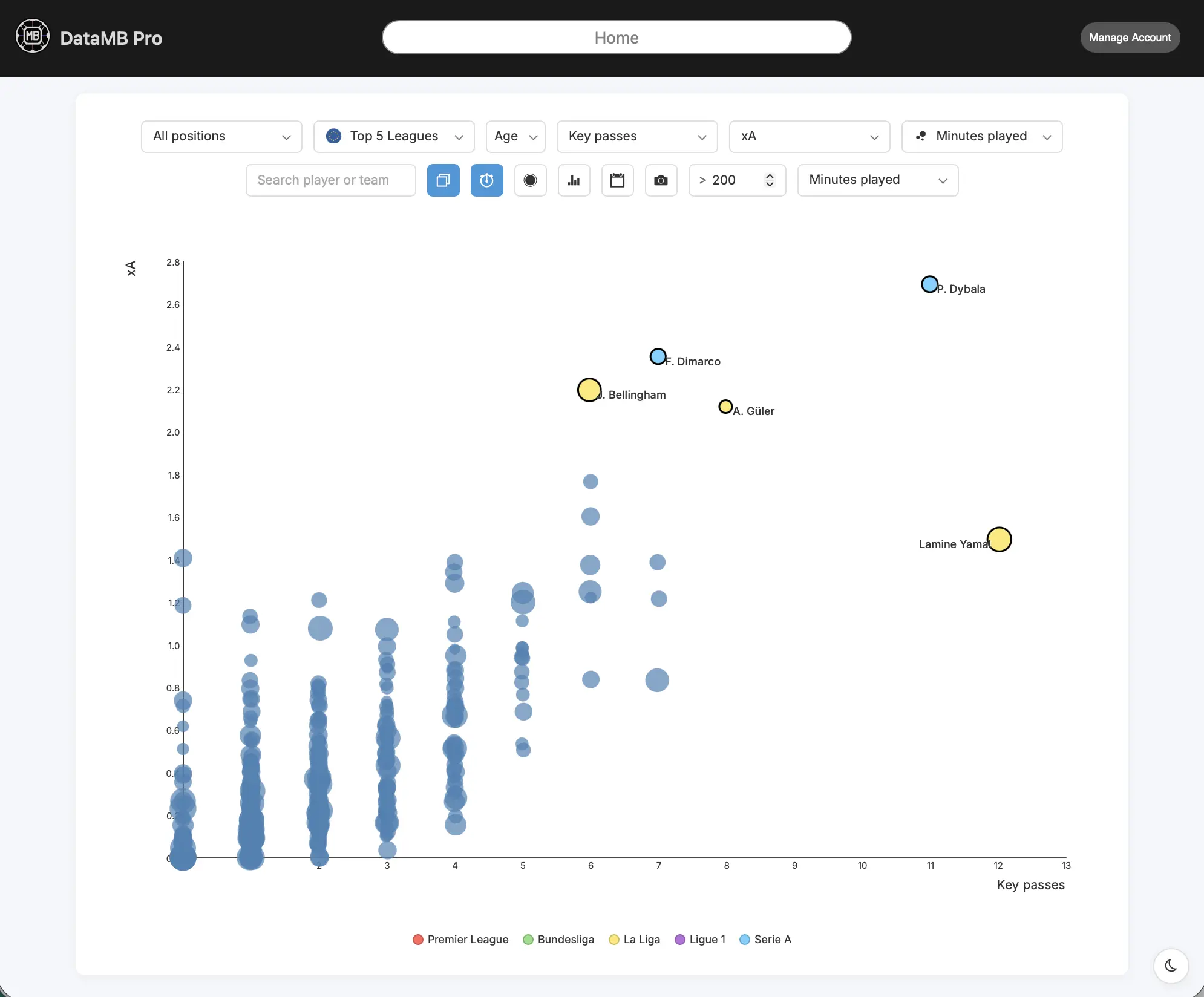Open the calendar icon button
The width and height of the screenshot is (1204, 997).
point(617,180)
